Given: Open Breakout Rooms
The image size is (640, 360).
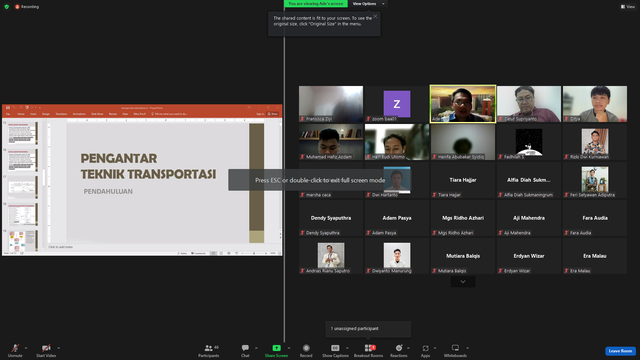Looking at the screenshot, I should [369, 350].
